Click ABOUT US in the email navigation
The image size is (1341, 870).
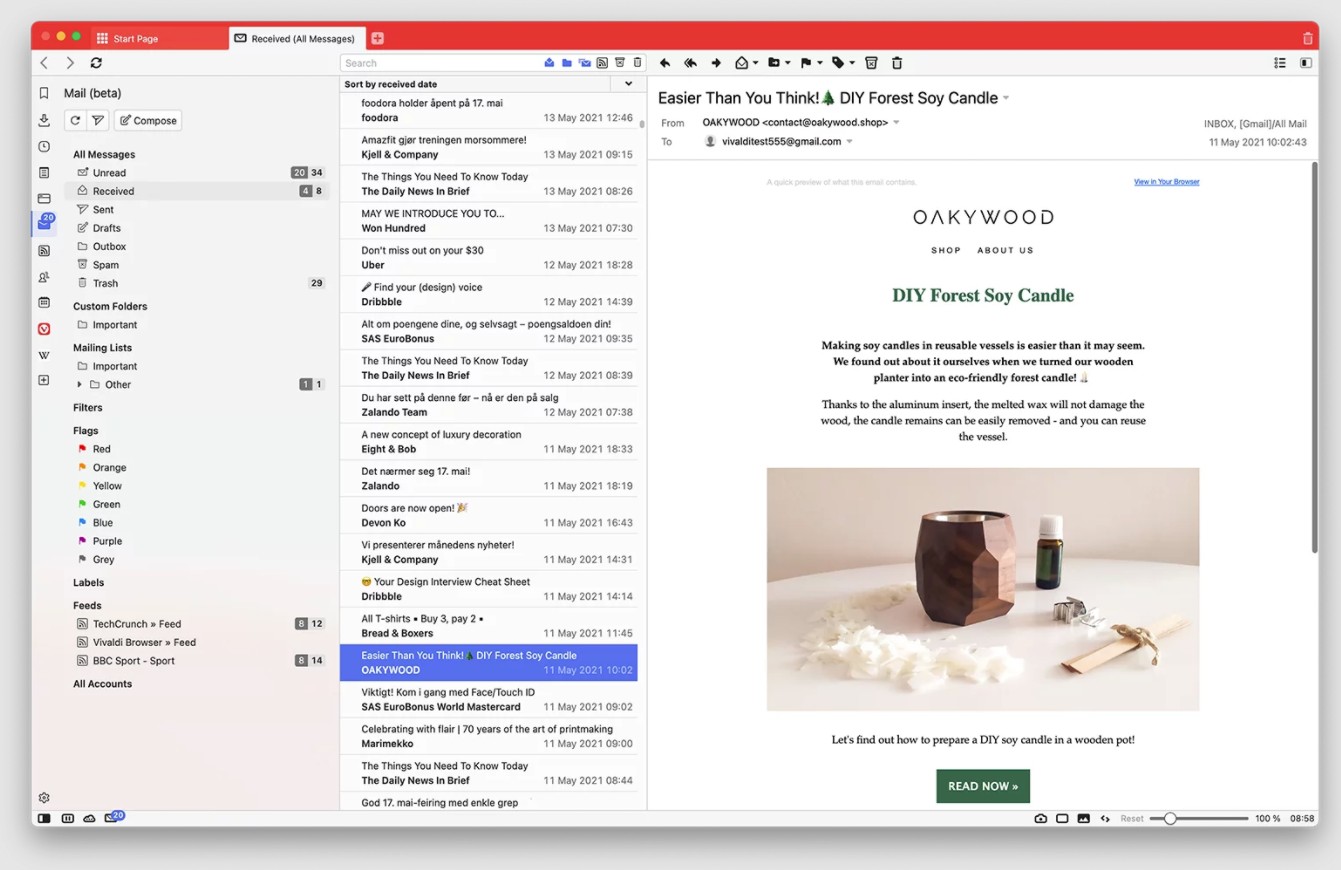click(x=1005, y=250)
